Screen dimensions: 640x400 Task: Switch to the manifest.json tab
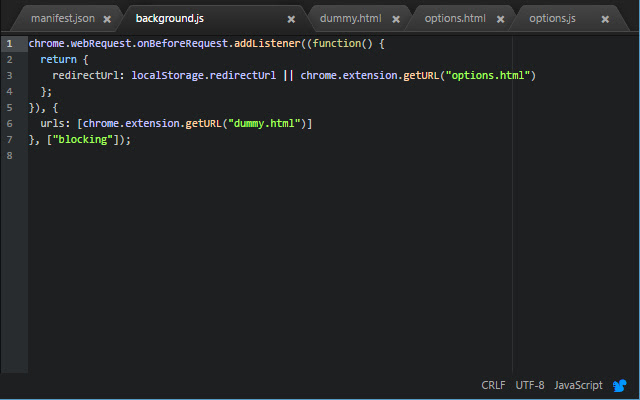tap(63, 19)
